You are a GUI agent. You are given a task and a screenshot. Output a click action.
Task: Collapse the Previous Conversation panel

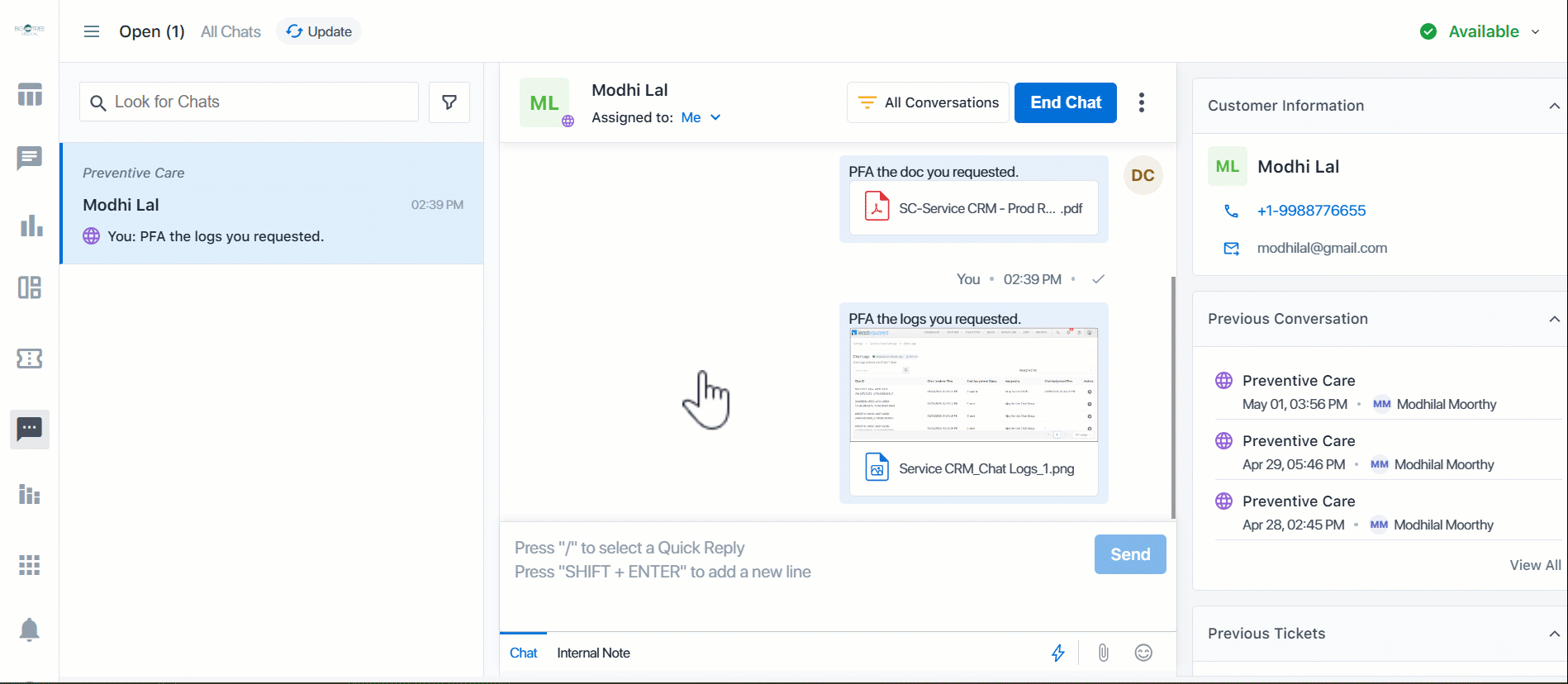pyautogui.click(x=1554, y=319)
